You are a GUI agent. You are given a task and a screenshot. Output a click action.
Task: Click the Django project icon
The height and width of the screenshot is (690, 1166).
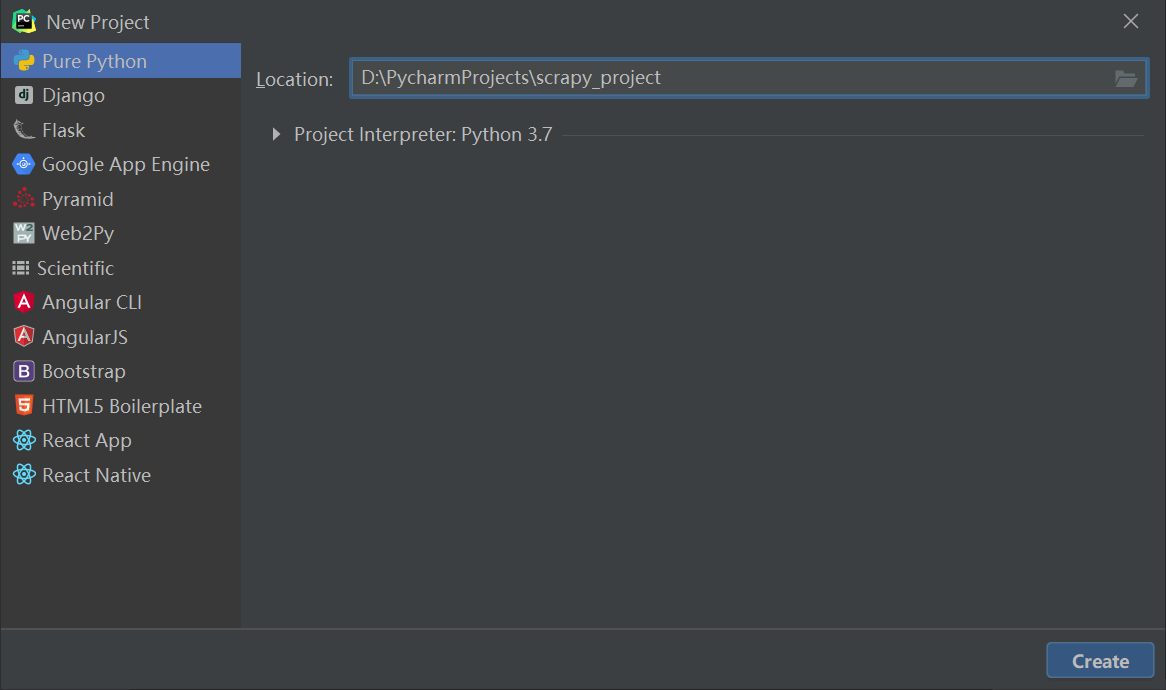click(24, 96)
